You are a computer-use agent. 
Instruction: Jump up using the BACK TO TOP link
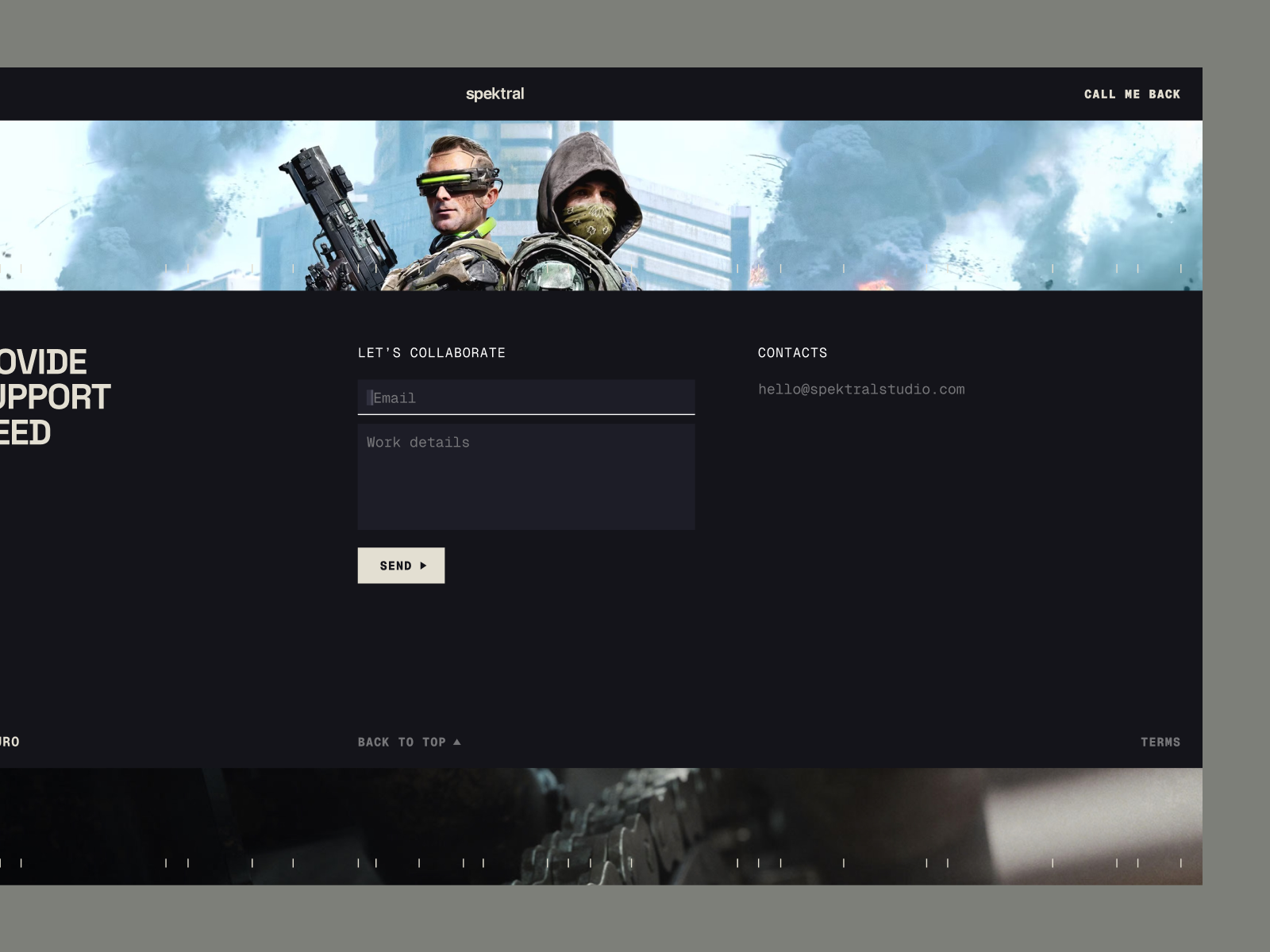(409, 743)
